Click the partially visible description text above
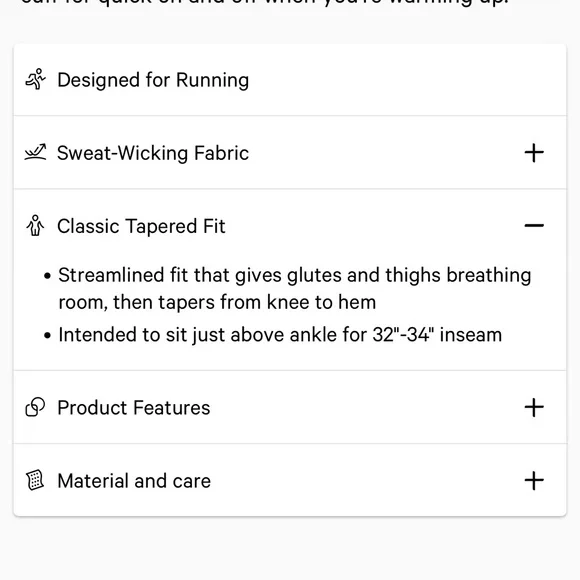 264,3
